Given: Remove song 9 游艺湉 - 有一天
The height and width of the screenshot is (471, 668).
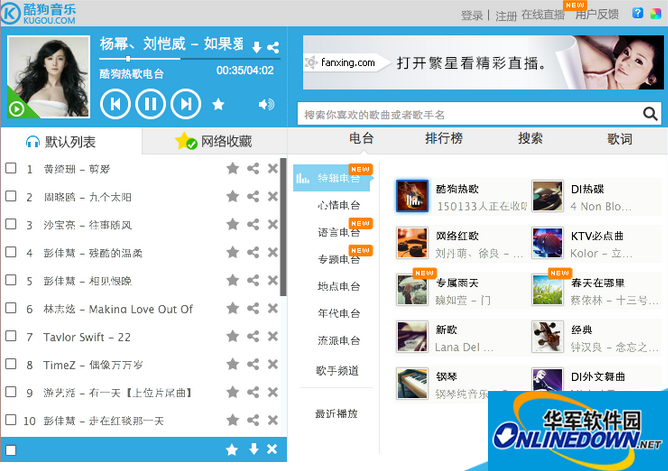Looking at the screenshot, I should pyautogui.click(x=273, y=392).
